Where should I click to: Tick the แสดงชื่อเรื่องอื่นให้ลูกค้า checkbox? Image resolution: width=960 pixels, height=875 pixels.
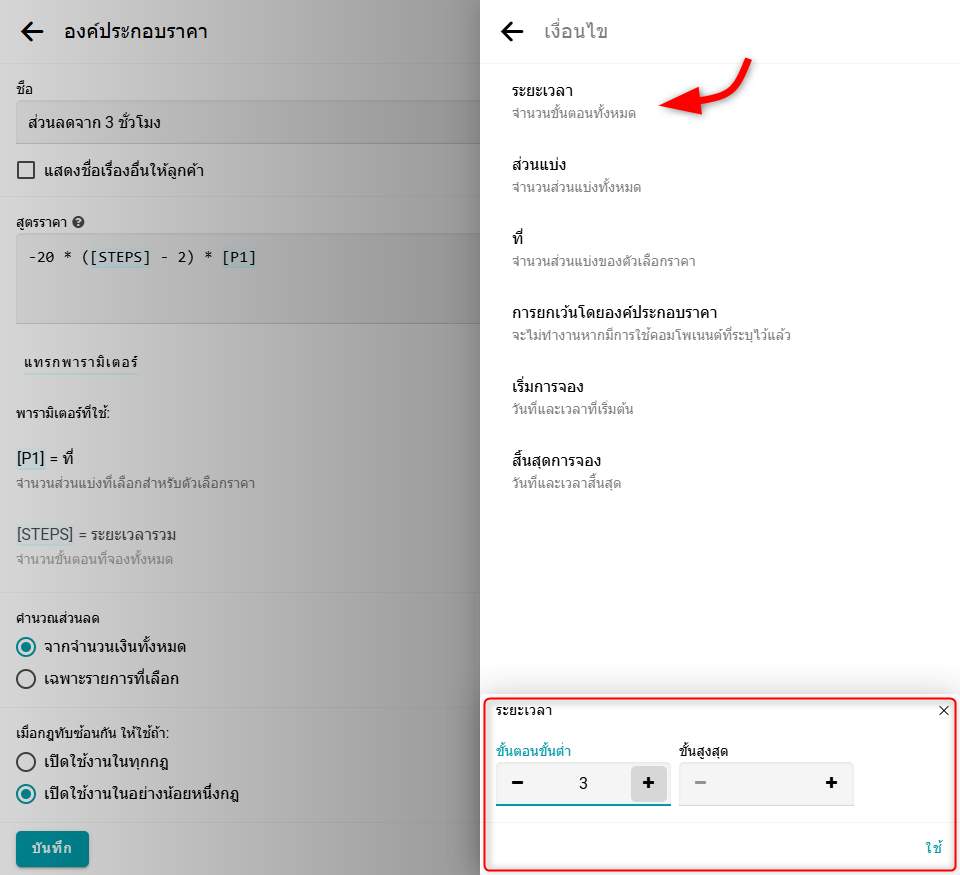[27, 170]
